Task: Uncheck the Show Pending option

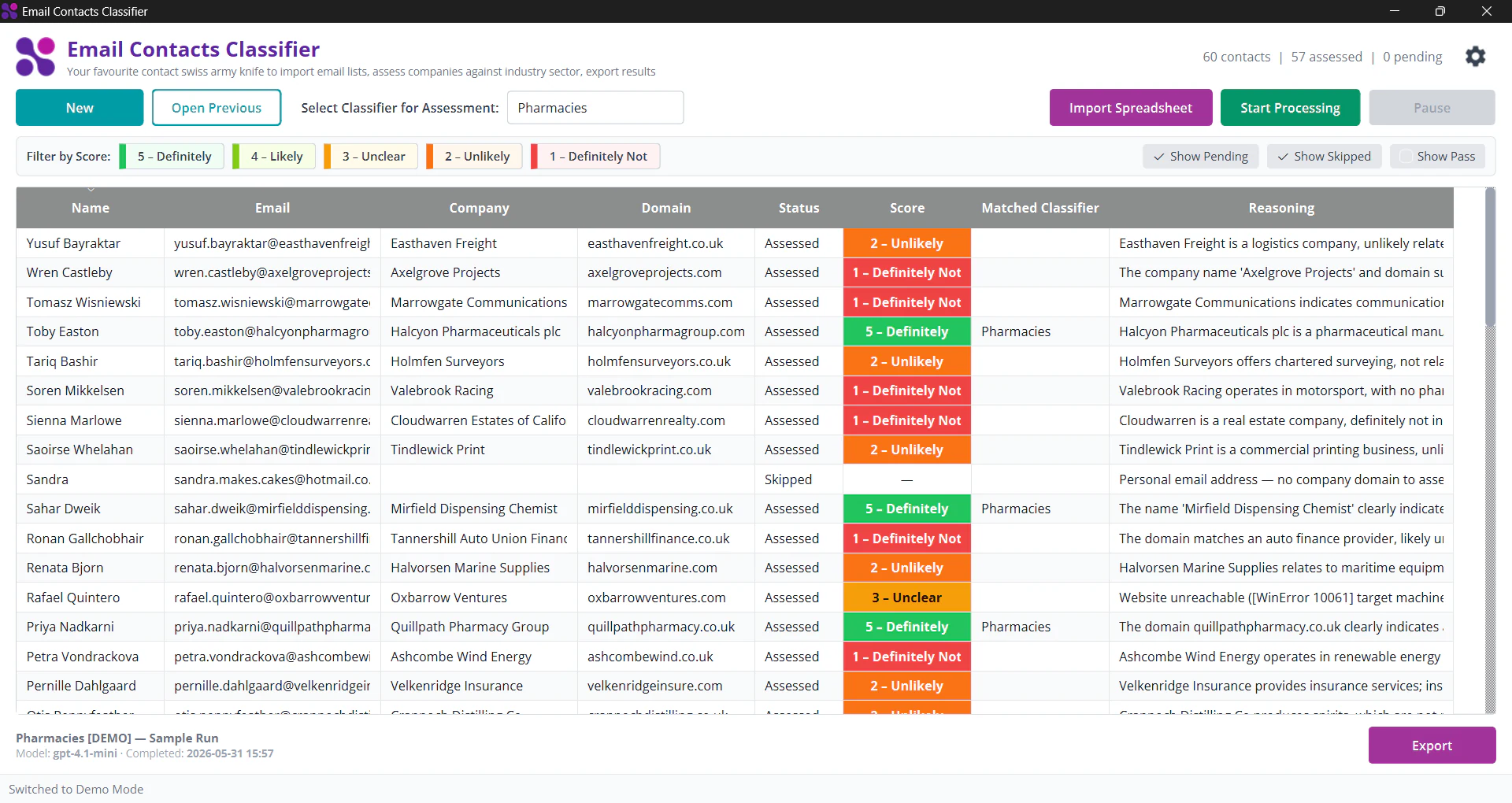Action: (x=1200, y=157)
